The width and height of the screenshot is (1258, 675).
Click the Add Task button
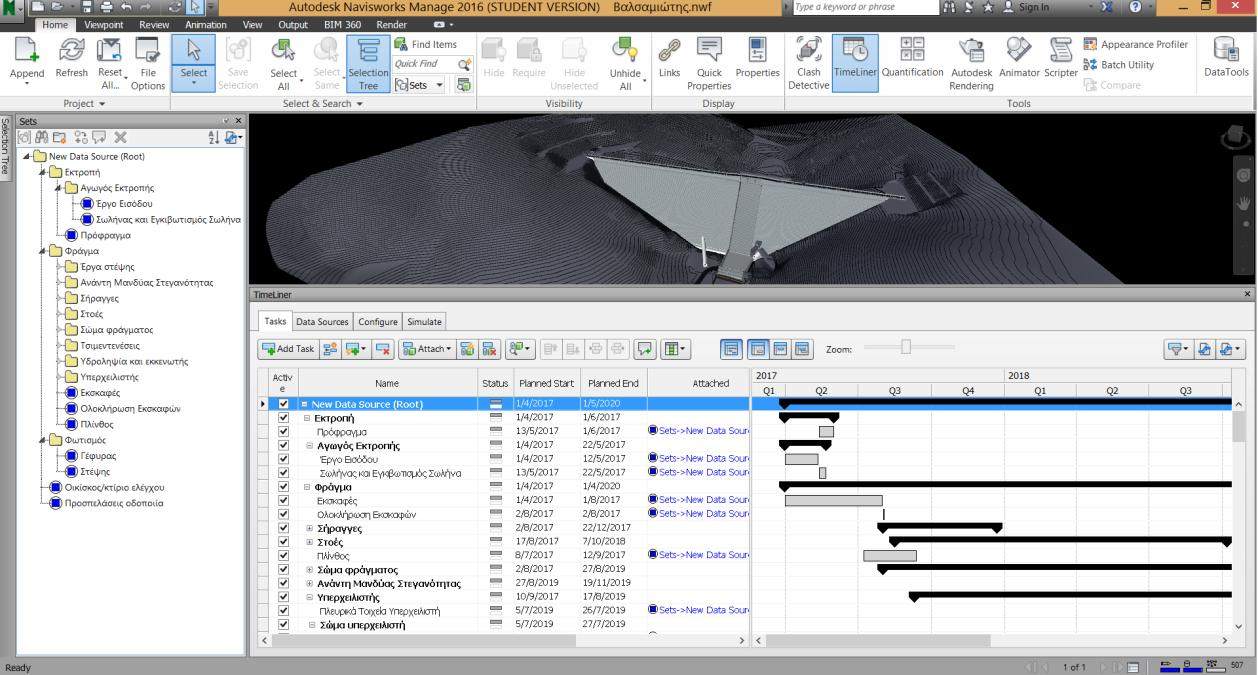[x=288, y=349]
